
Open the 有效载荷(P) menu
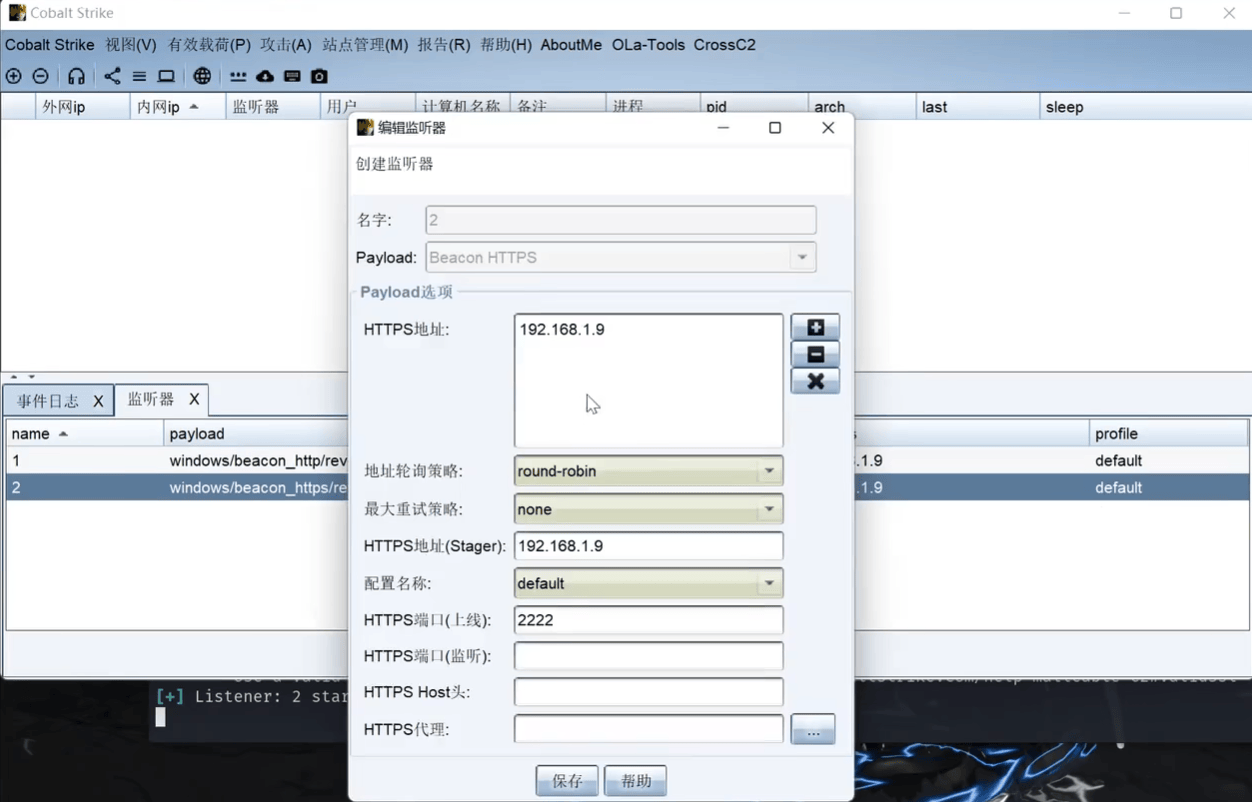(209, 45)
